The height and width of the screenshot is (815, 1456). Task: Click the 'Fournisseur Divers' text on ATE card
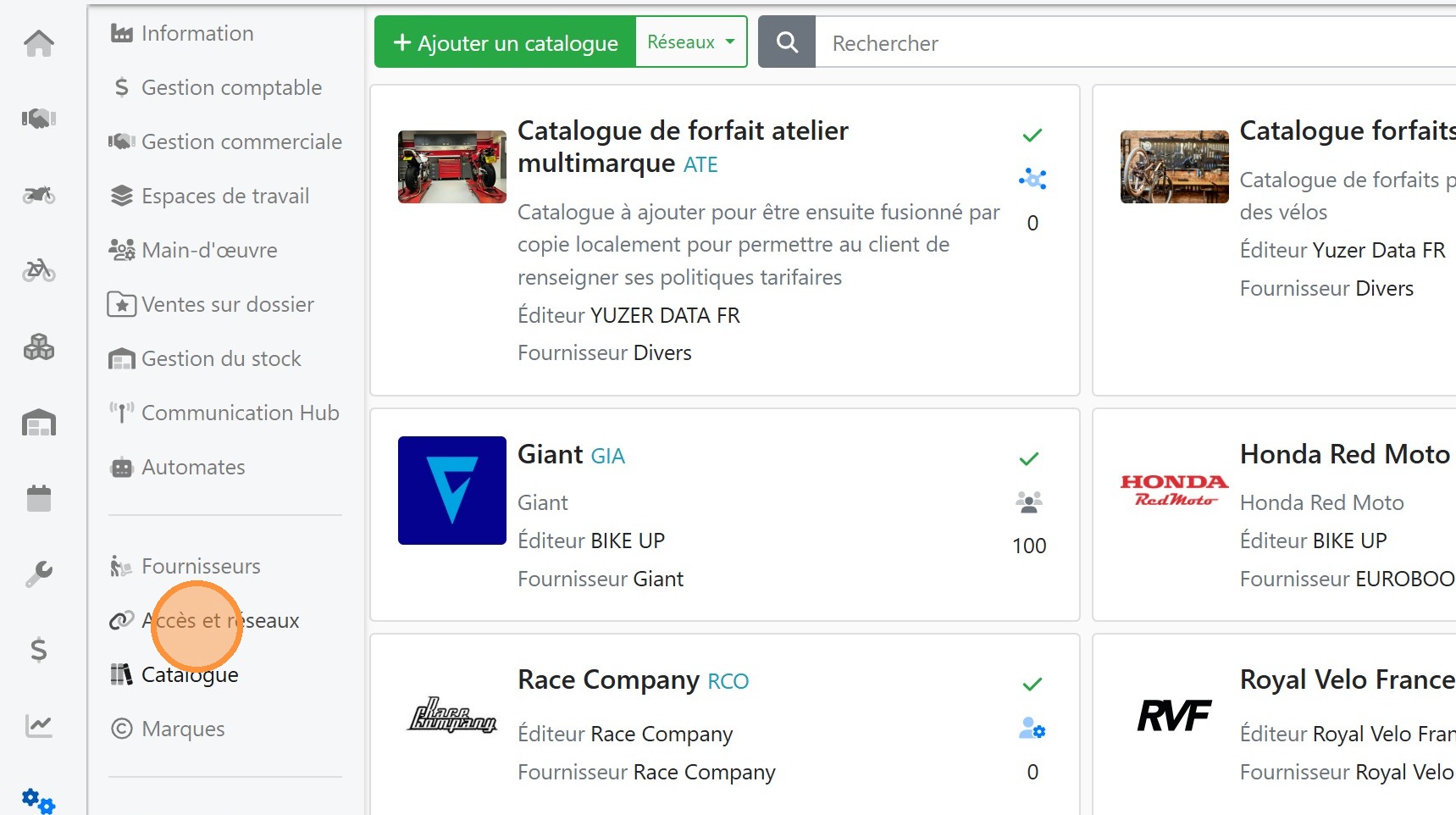tap(605, 352)
